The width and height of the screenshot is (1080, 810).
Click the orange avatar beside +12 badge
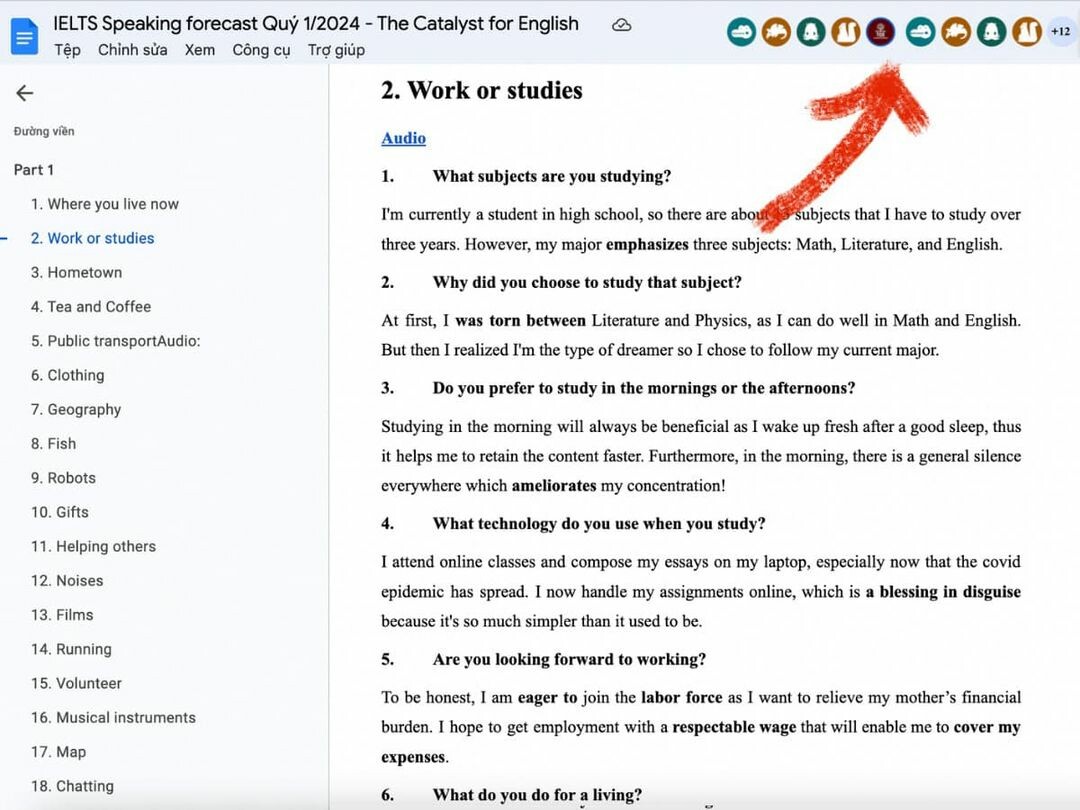[x=1026, y=33]
